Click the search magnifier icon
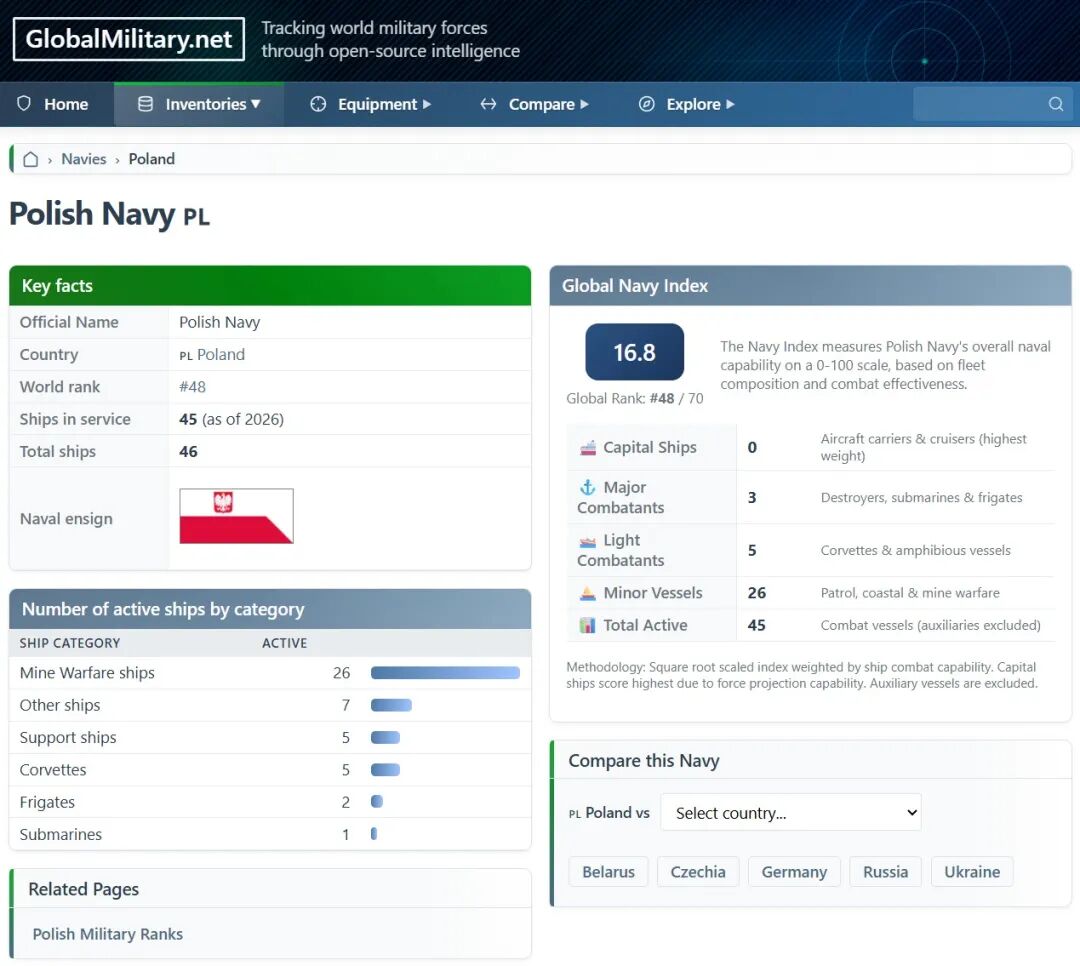The width and height of the screenshot is (1080, 966). click(x=1055, y=104)
